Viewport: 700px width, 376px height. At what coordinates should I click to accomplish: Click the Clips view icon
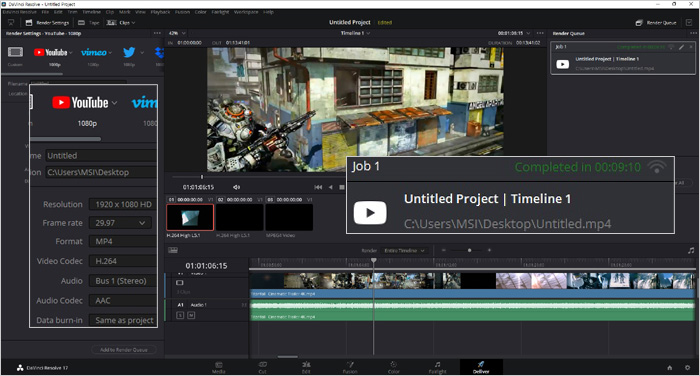click(111, 22)
